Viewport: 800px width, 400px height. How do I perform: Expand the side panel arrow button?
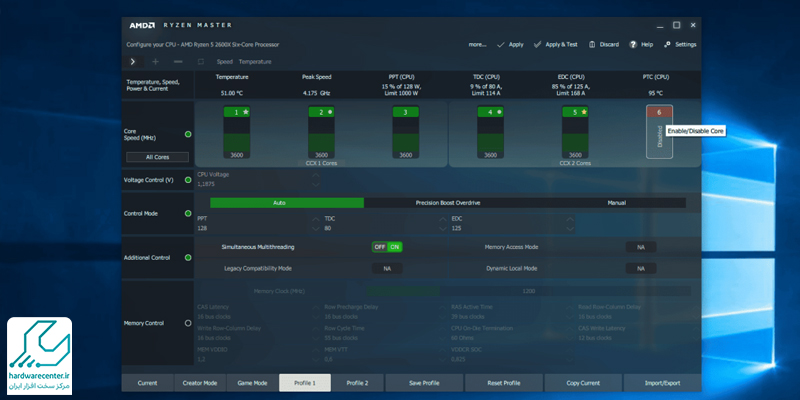coord(133,62)
